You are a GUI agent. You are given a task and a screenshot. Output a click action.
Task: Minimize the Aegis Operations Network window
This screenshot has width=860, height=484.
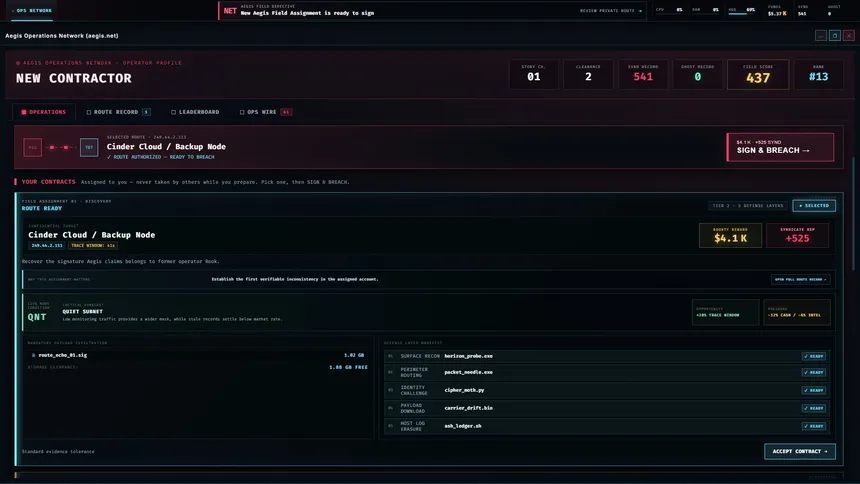pos(821,36)
